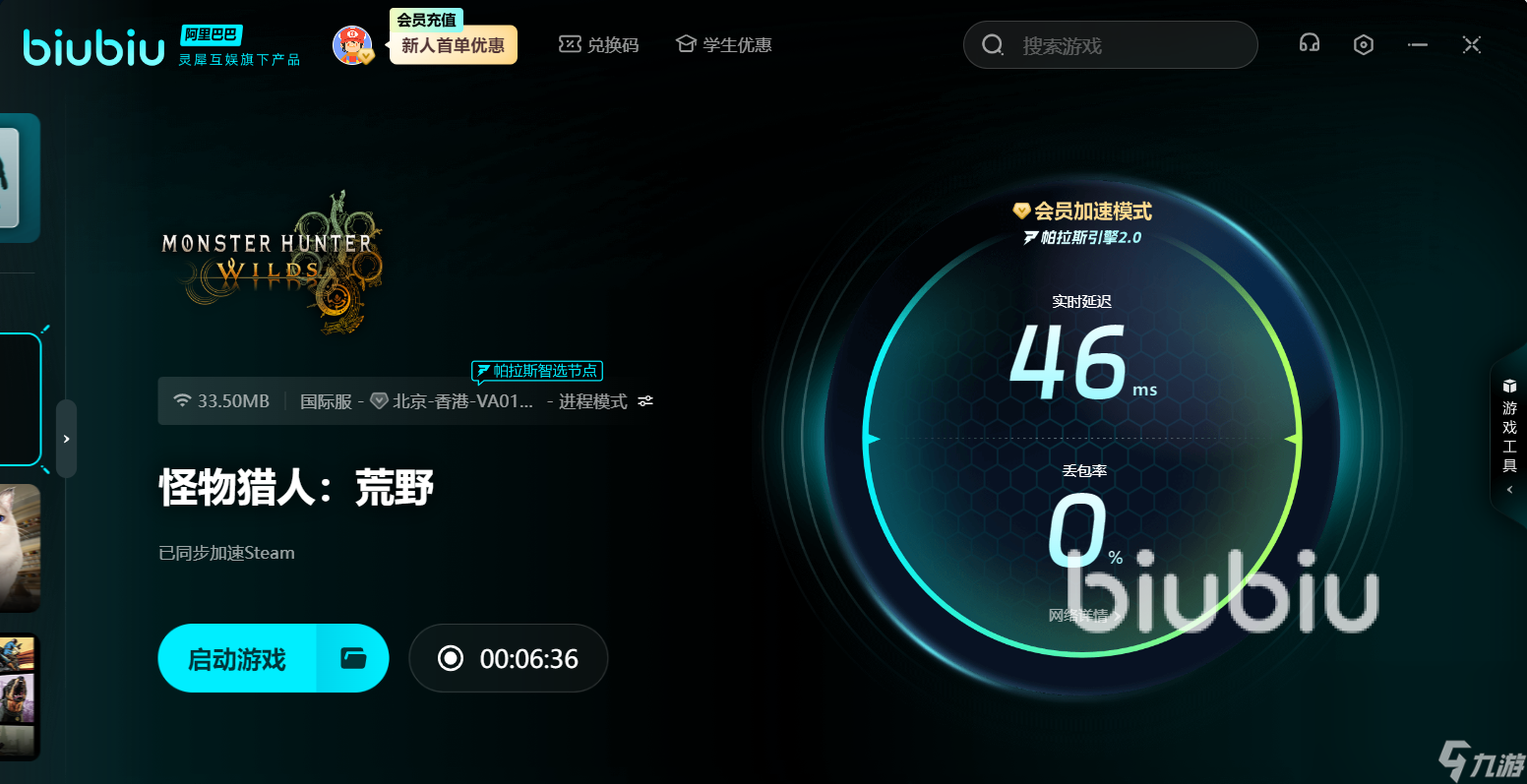Click the 会员加速模式 label
1527x784 pixels.
pyautogui.click(x=1082, y=211)
